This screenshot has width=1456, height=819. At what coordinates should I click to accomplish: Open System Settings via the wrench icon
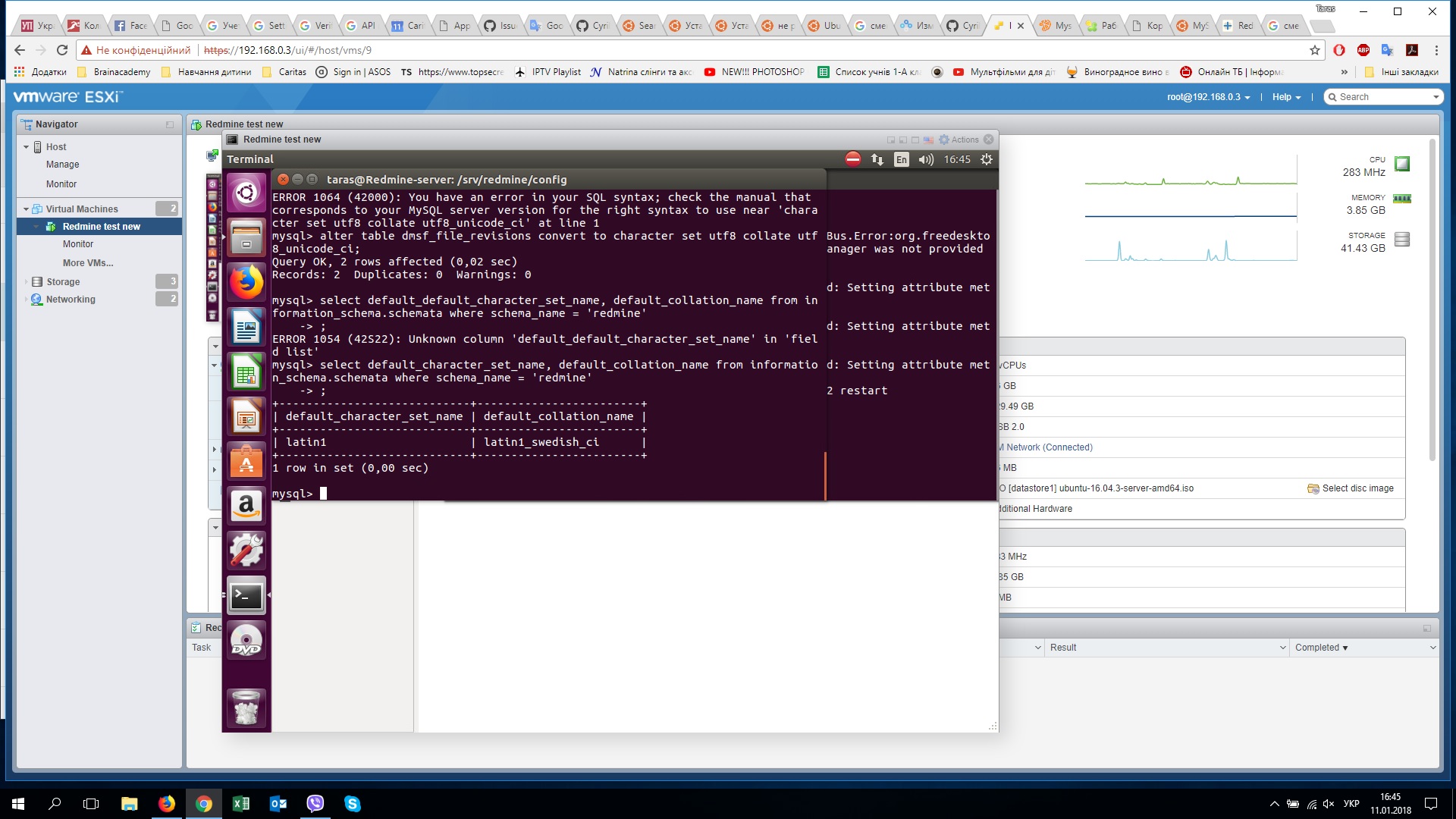point(246,550)
